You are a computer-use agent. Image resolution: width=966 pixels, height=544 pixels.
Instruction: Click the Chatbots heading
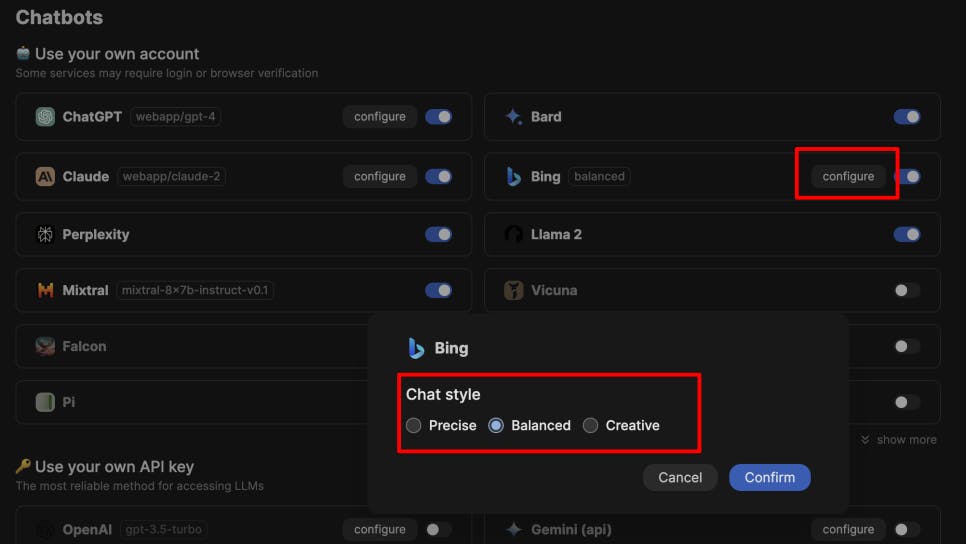[x=59, y=17]
